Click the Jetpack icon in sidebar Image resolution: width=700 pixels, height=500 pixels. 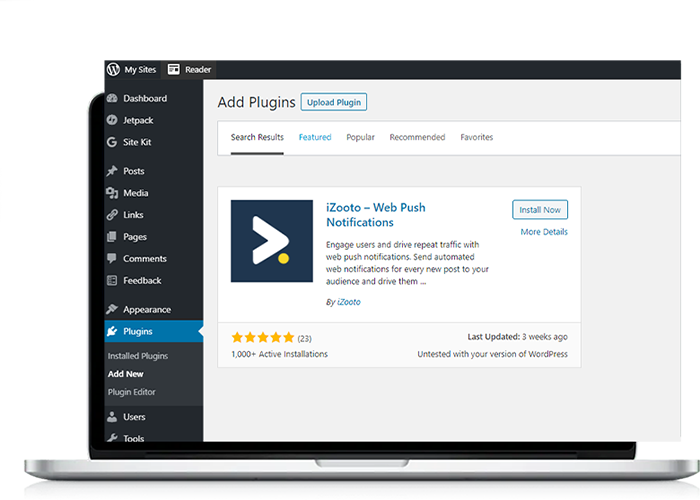tap(112, 120)
